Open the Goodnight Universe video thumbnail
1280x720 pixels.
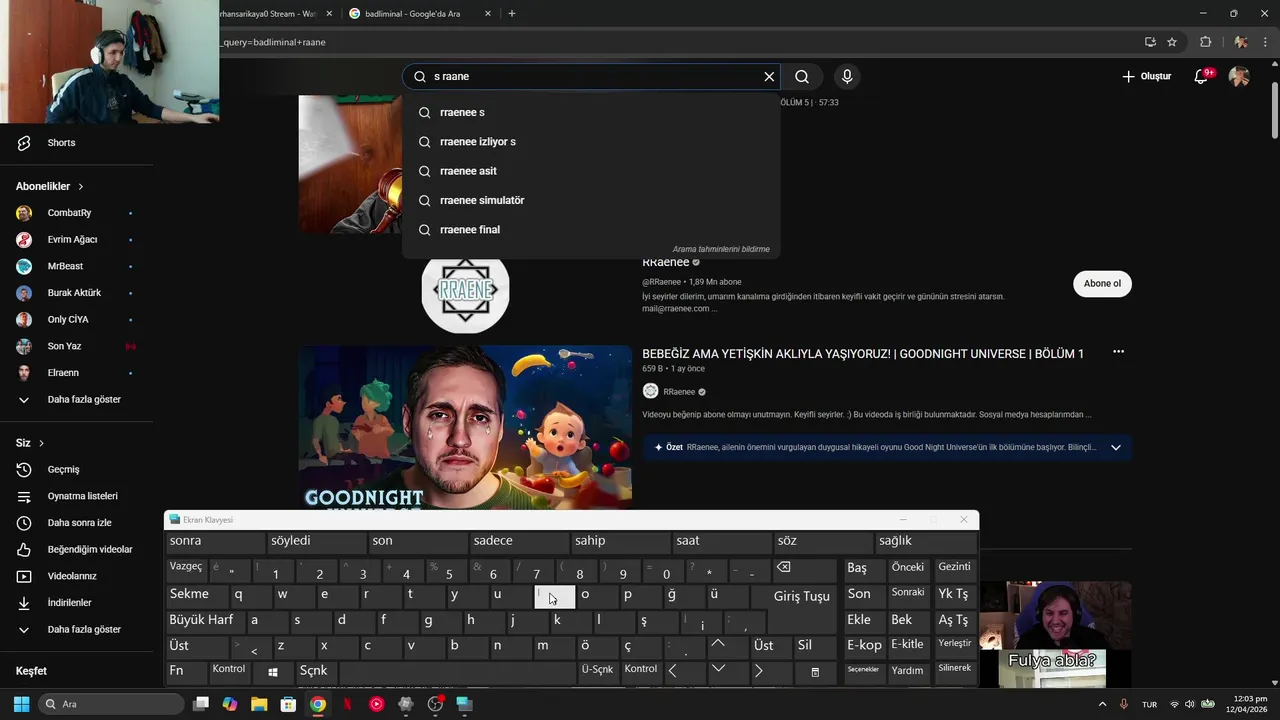pyautogui.click(x=465, y=428)
